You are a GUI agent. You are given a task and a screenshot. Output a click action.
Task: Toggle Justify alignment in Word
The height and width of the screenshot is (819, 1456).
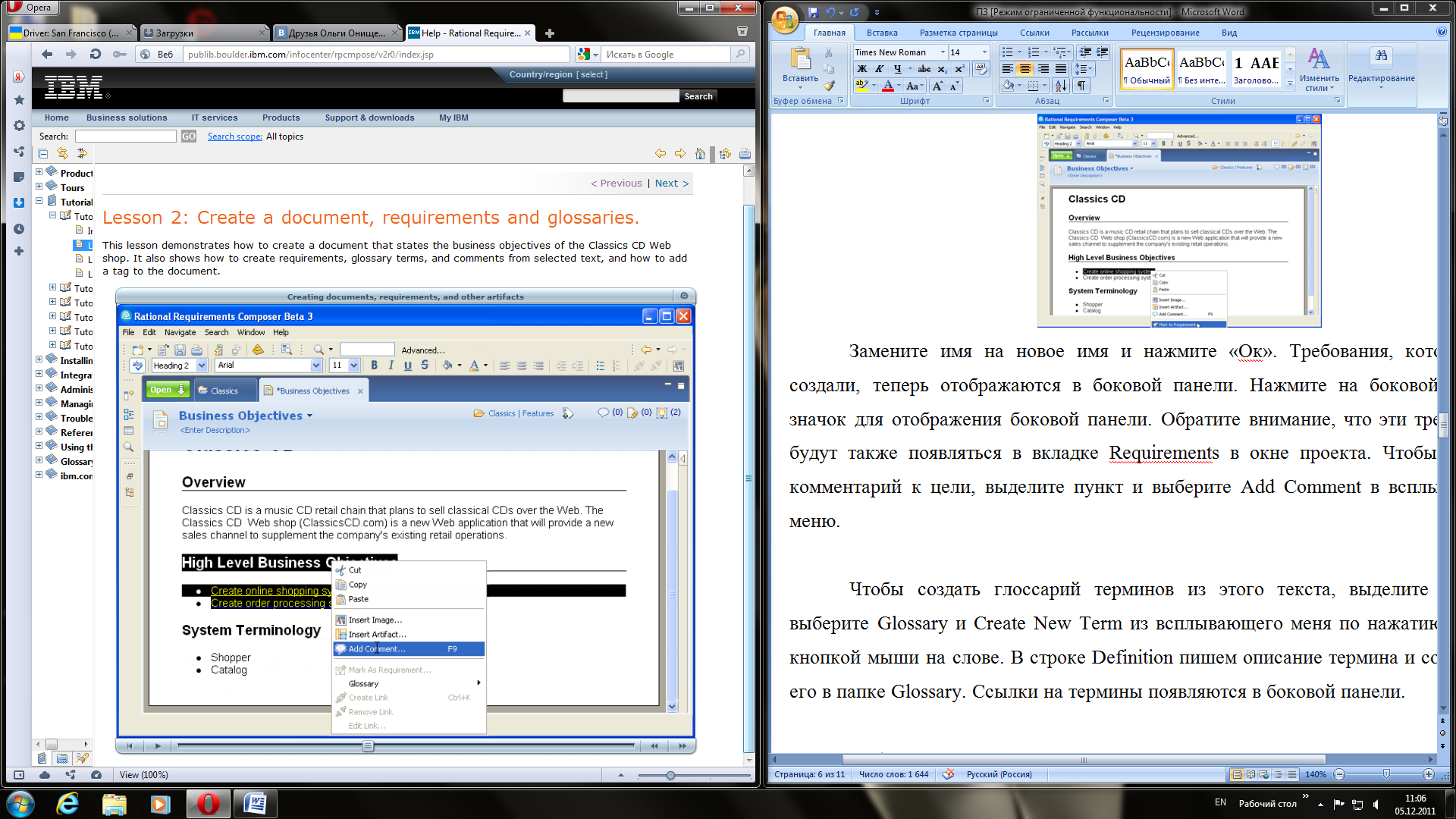click(x=1061, y=69)
